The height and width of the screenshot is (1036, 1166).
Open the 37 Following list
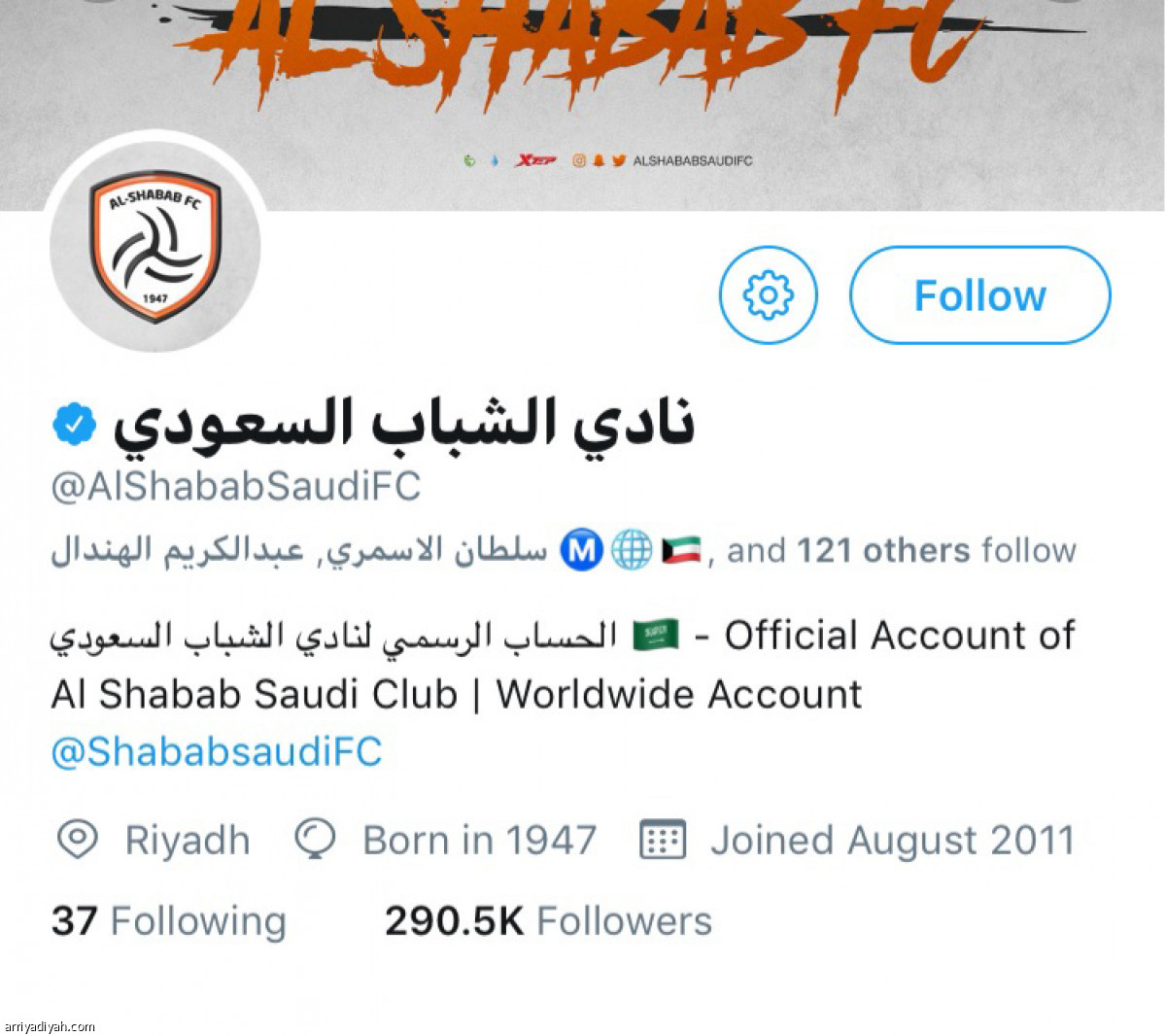point(169,920)
